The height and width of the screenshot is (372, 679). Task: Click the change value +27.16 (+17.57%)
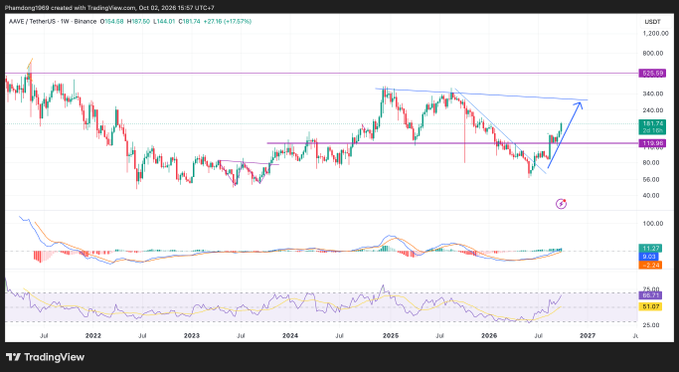tap(227, 21)
